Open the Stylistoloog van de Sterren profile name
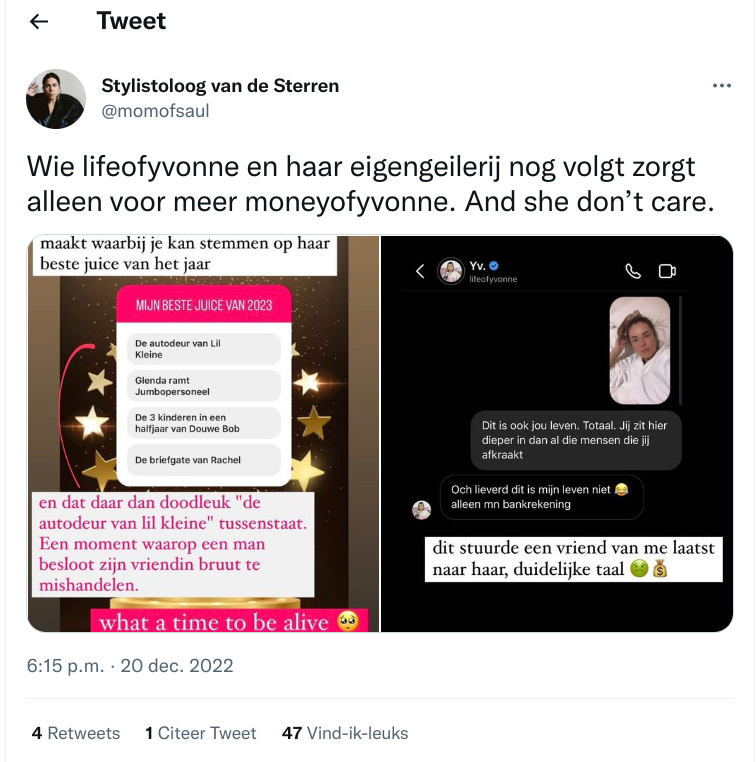Viewport: 756px width, 762px height. (220, 86)
